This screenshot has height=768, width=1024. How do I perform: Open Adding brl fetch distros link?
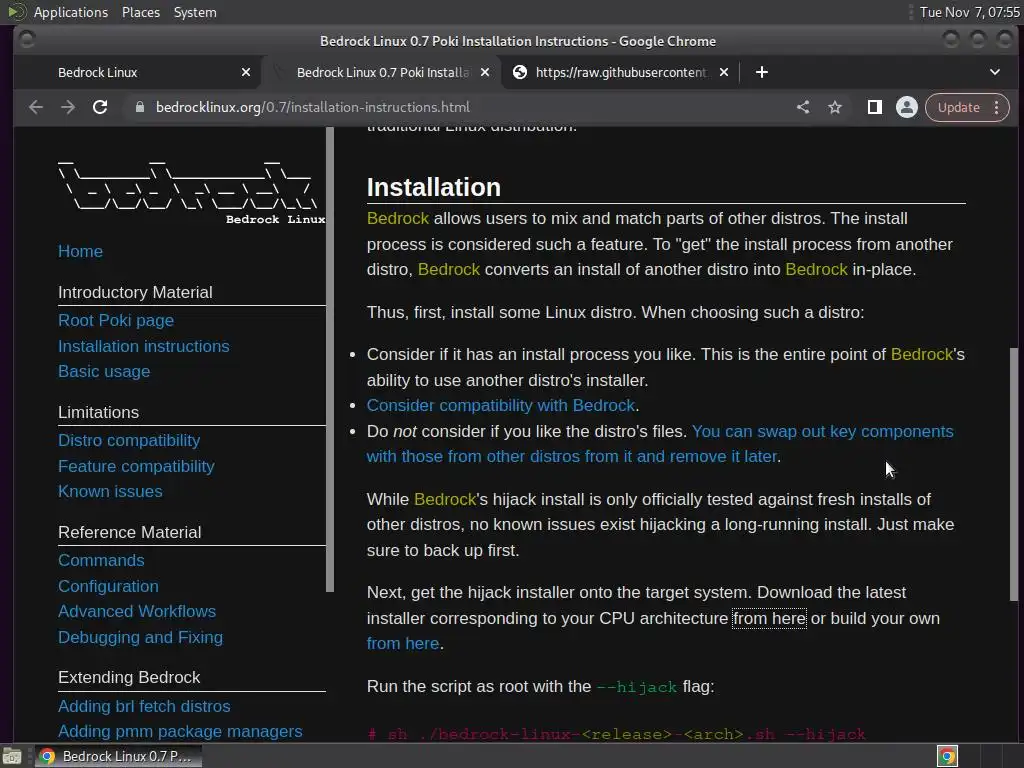144,706
